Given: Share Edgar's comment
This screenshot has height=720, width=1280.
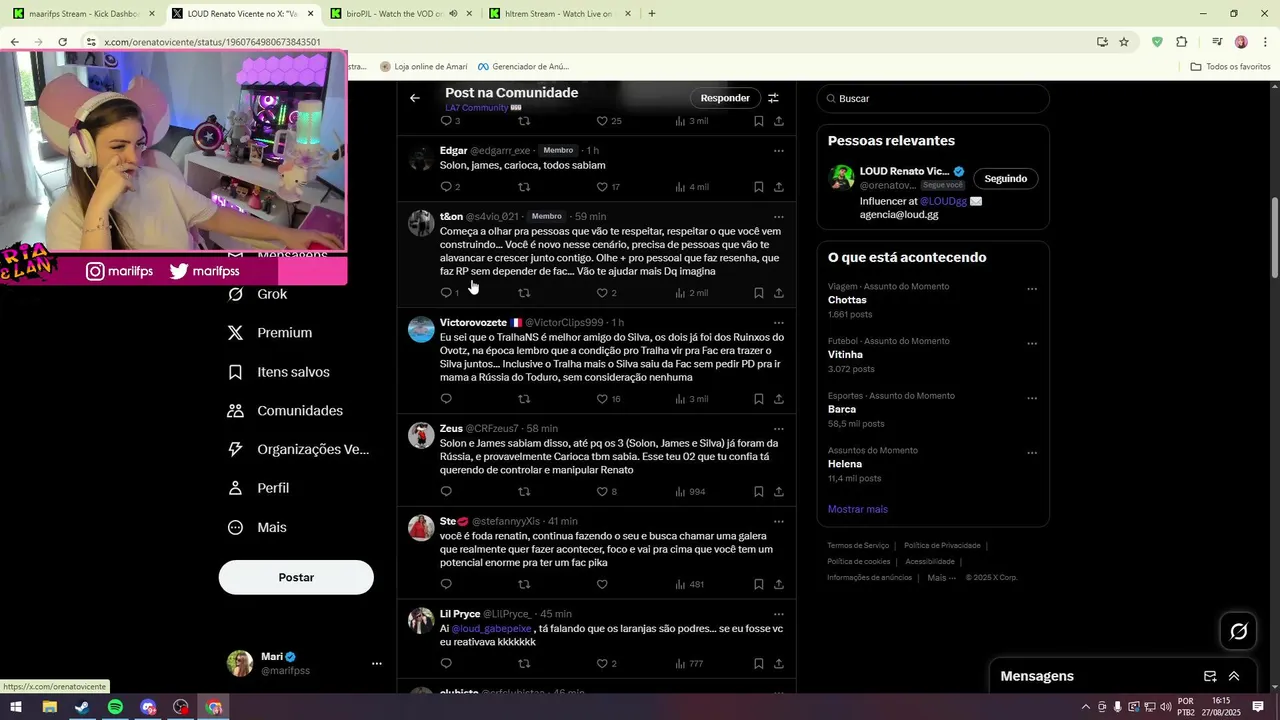Looking at the screenshot, I should coord(779,187).
